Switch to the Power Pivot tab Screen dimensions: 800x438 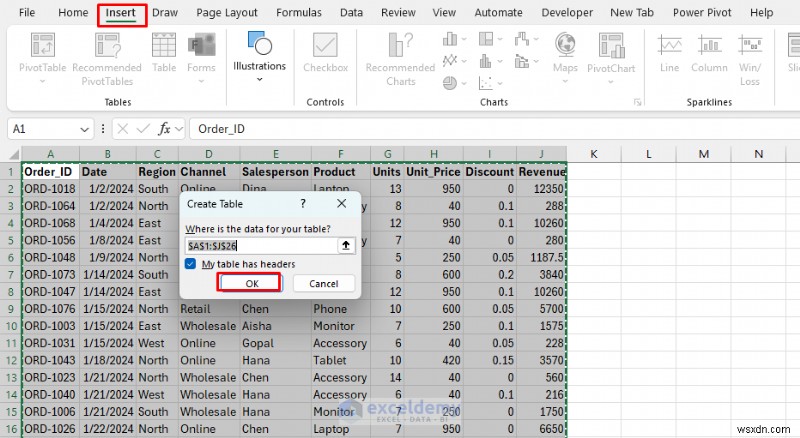[702, 13]
